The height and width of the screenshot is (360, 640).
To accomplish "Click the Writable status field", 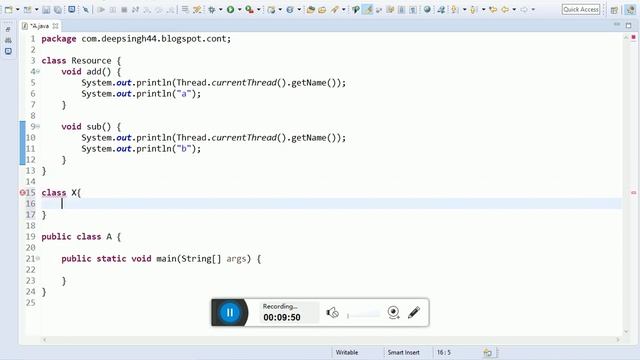I will pos(347,352).
